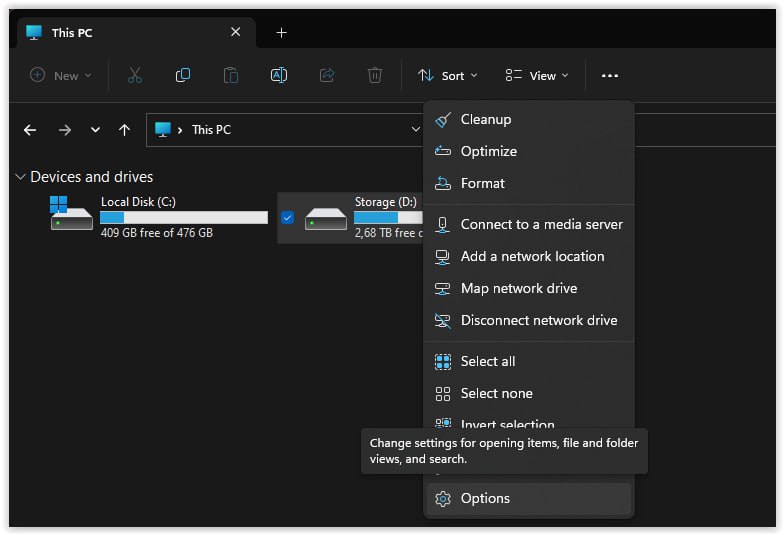
Task: Choose Format from the menu
Action: pyautogui.click(x=529, y=184)
